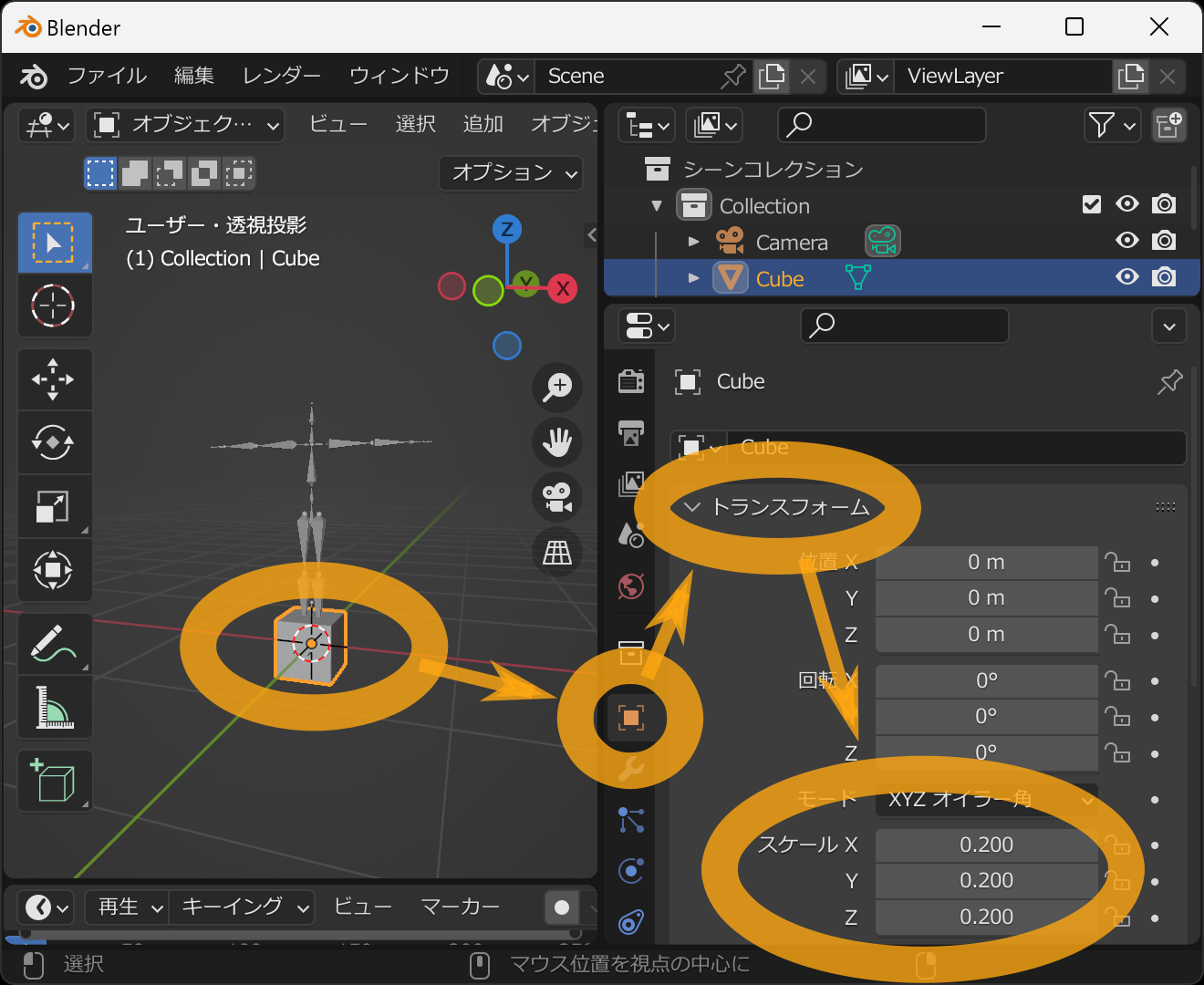Viewport: 1204px width, 985px height.
Task: Click the viewport pan hand icon
Action: [x=557, y=442]
